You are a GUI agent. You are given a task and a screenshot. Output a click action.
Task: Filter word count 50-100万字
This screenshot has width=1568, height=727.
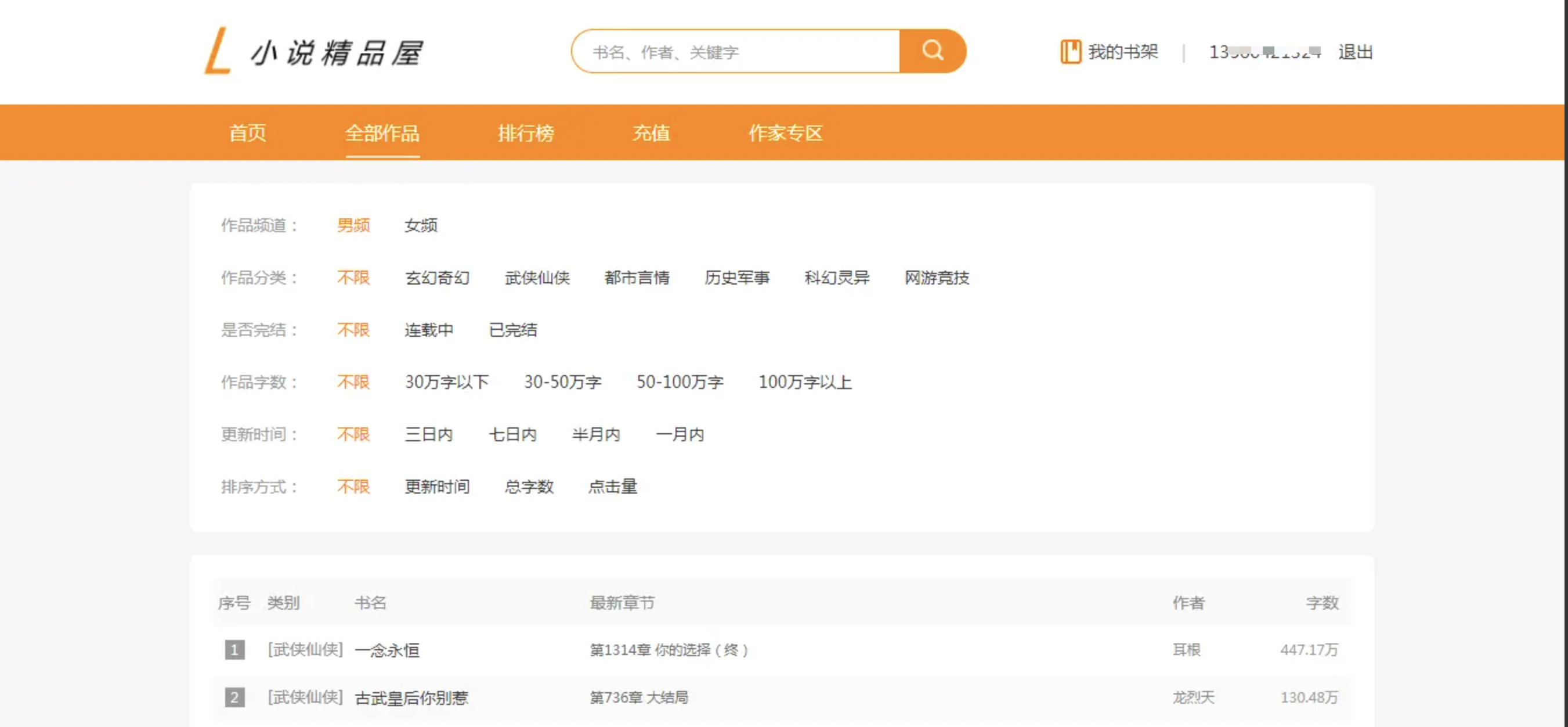click(680, 383)
